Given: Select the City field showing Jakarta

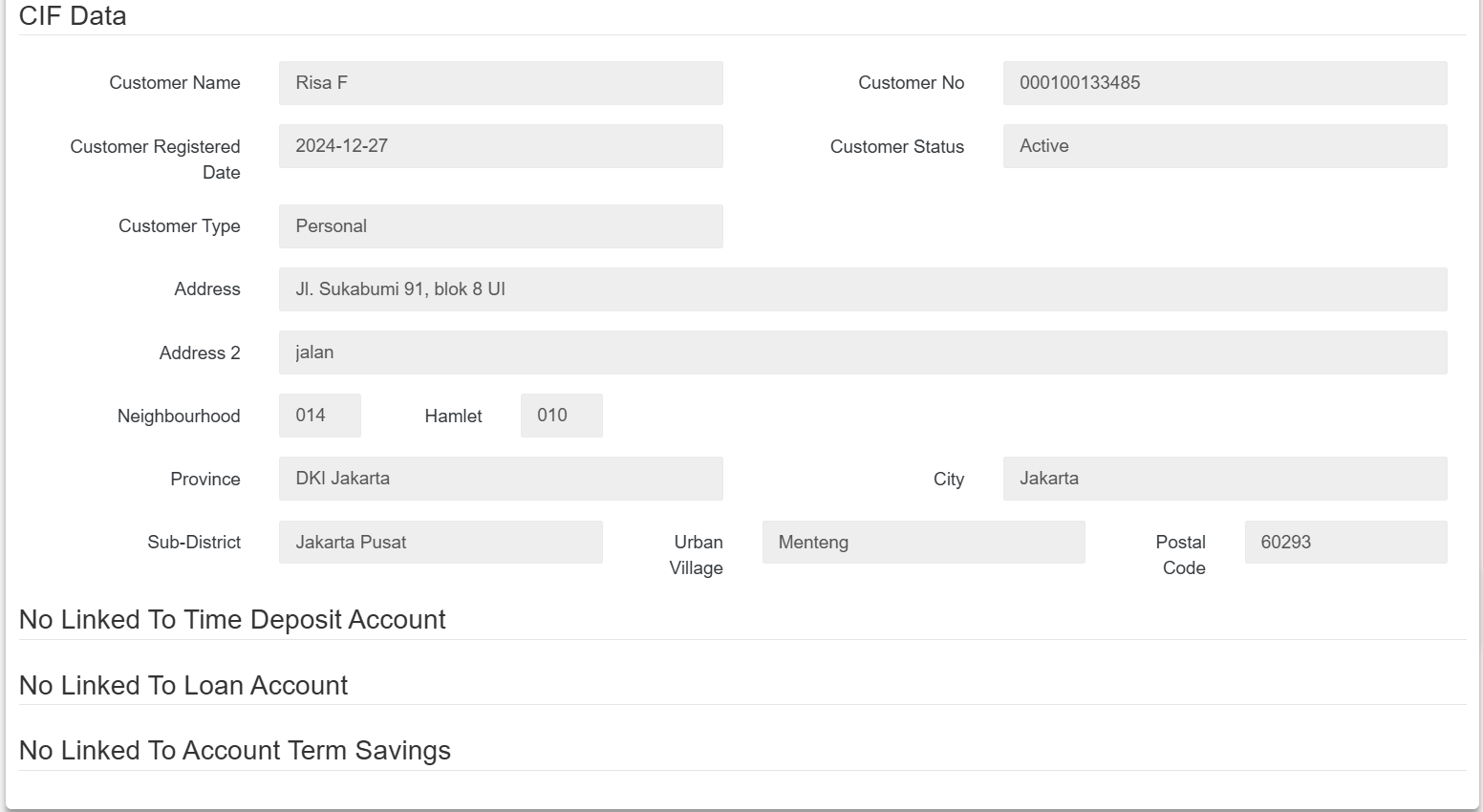Looking at the screenshot, I should [1224, 479].
